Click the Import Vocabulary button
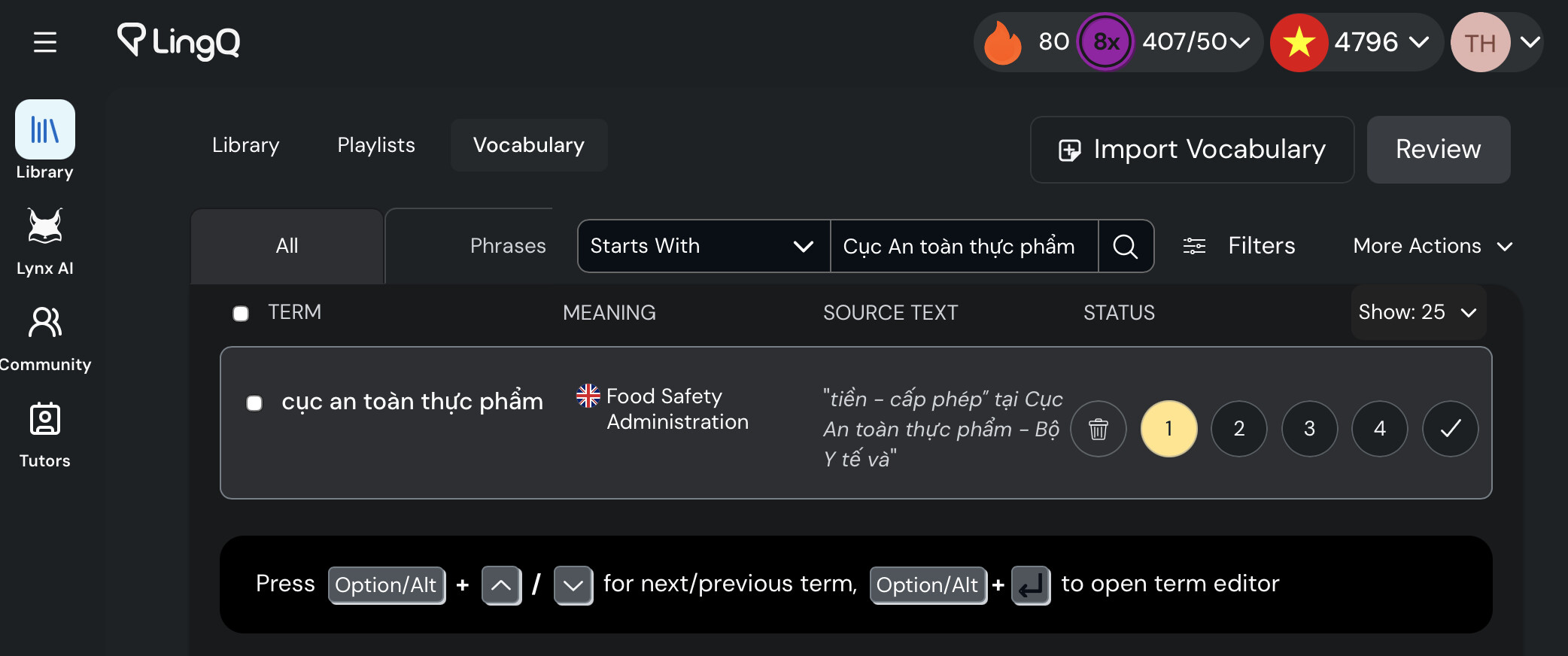1568x656 pixels. 1193,150
